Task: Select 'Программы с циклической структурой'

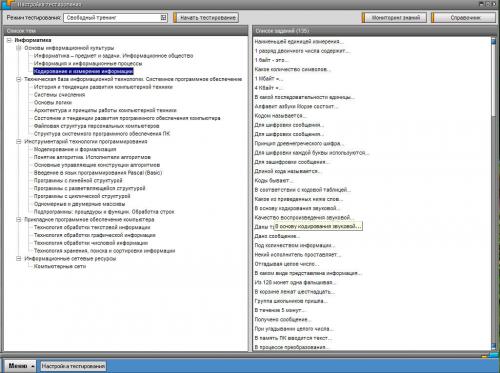Action: [82, 196]
